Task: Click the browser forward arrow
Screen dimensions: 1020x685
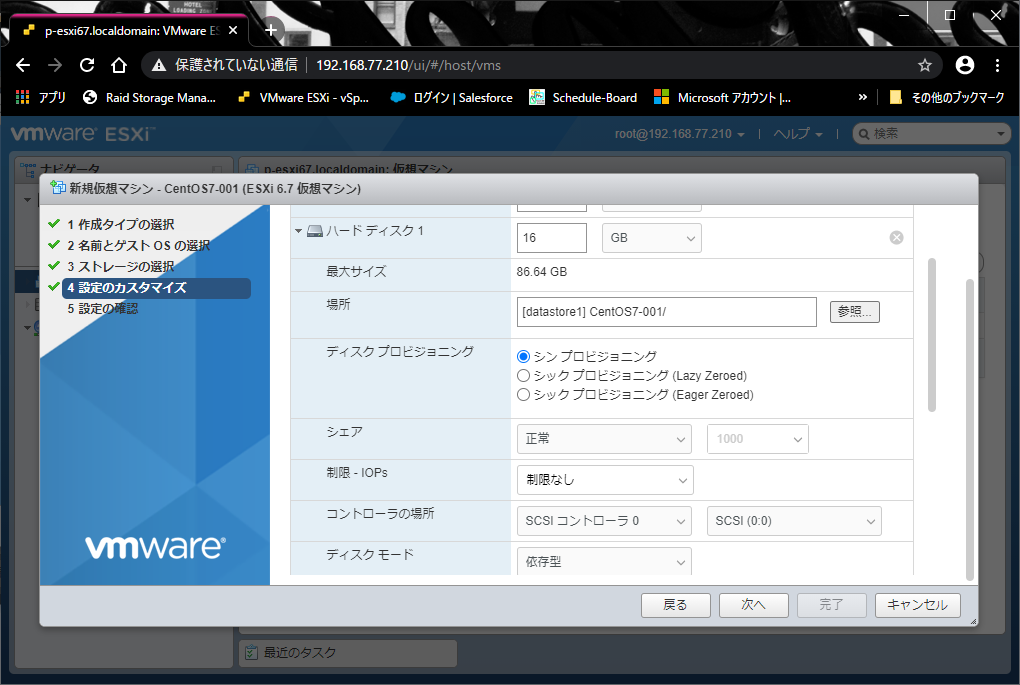Action: [x=55, y=65]
